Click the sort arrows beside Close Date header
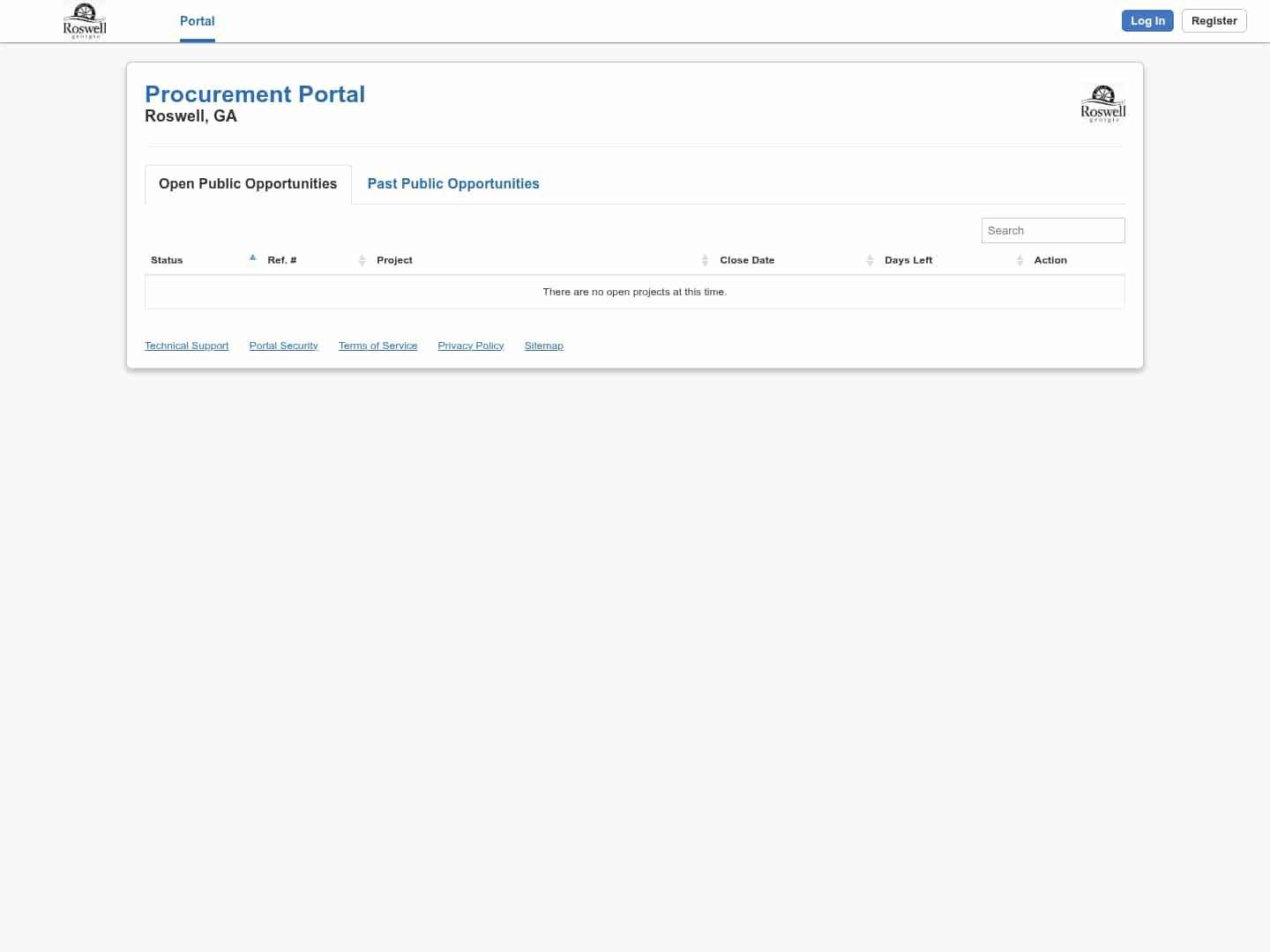The width and height of the screenshot is (1270, 952). click(x=870, y=260)
